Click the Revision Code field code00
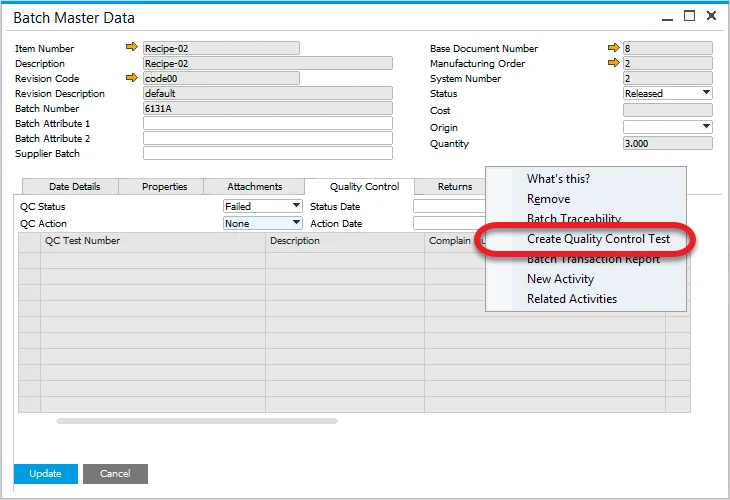 click(221, 78)
